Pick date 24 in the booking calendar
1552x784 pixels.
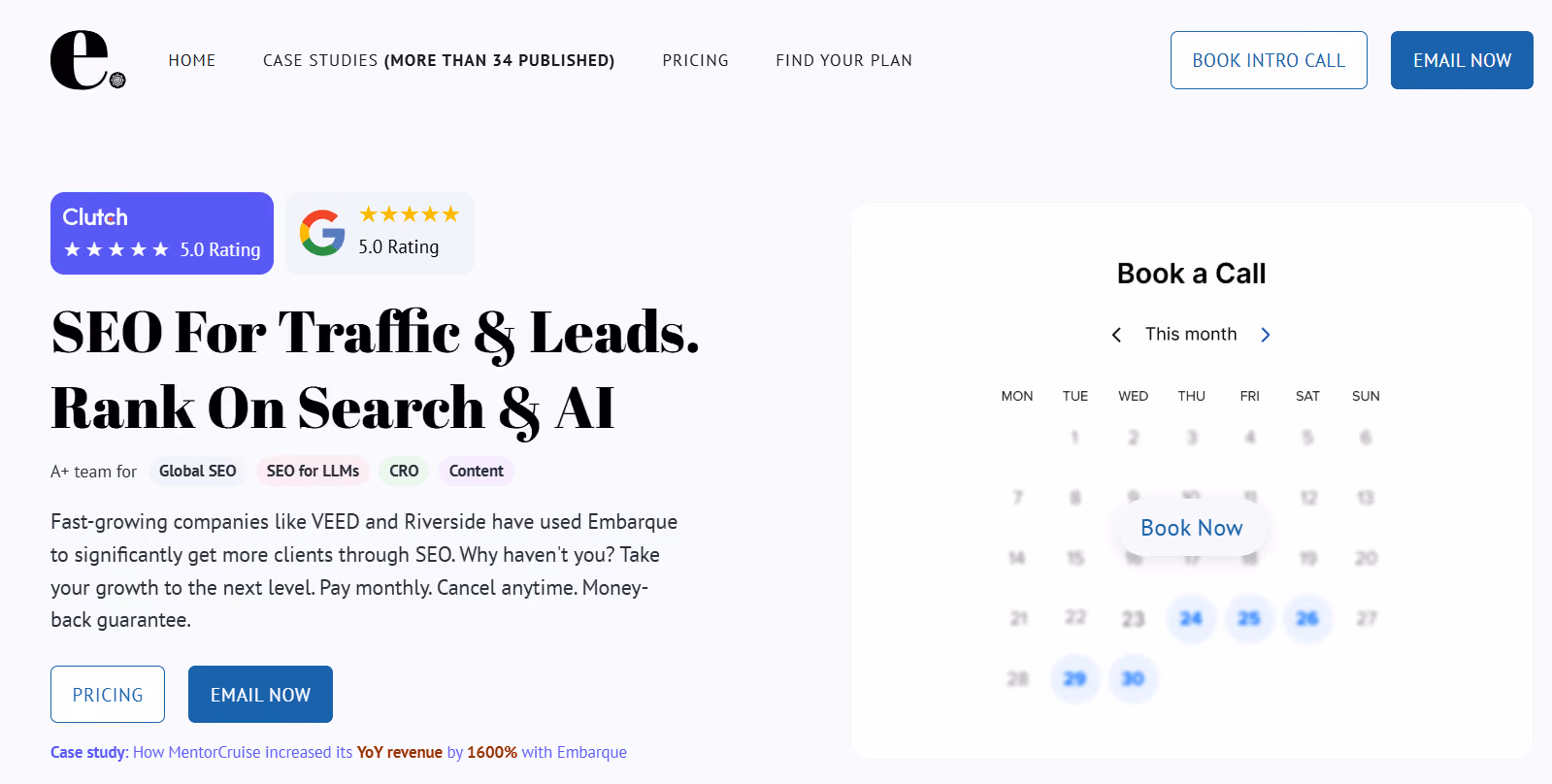[1191, 618]
